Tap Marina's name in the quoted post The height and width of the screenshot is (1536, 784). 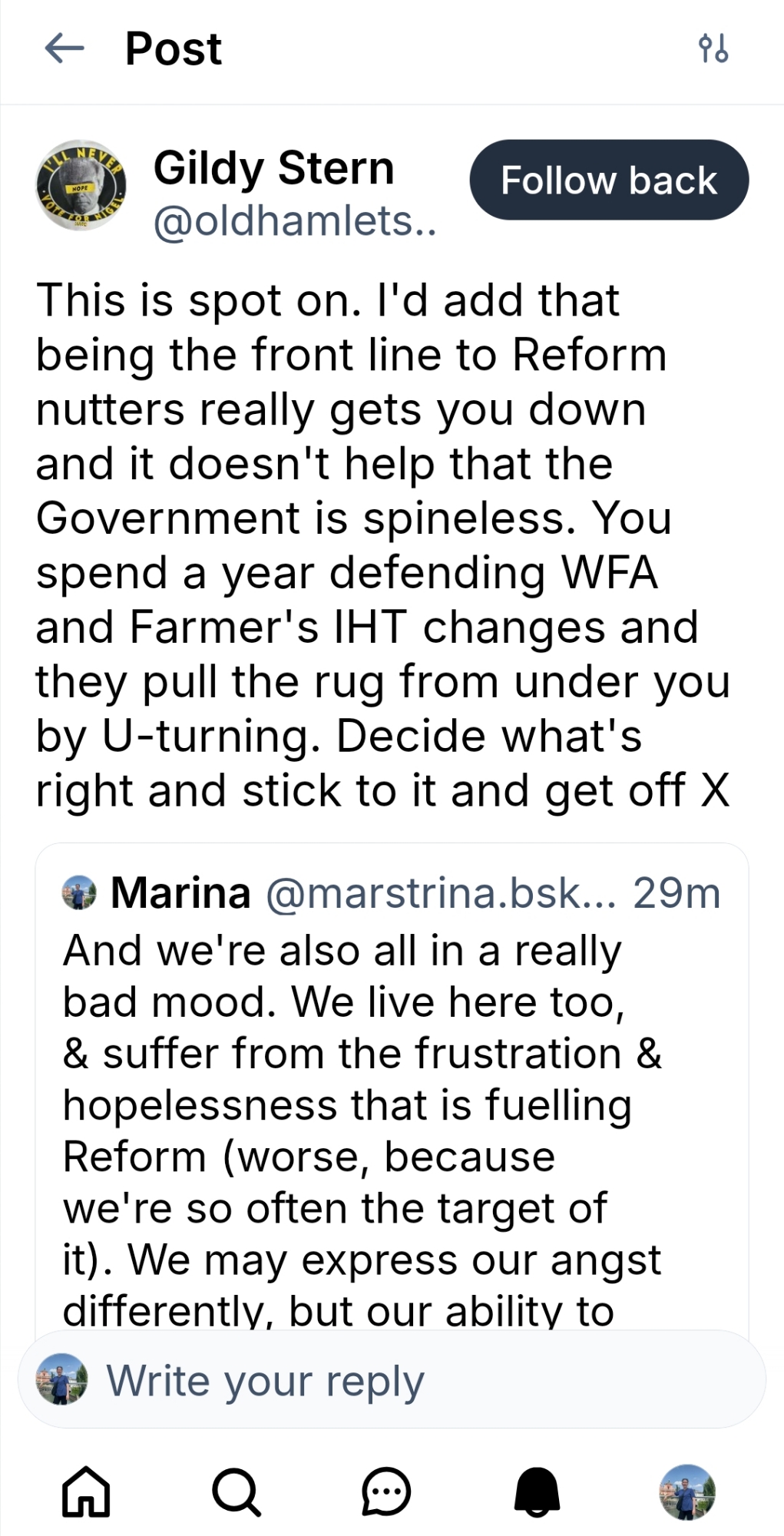[x=180, y=893]
